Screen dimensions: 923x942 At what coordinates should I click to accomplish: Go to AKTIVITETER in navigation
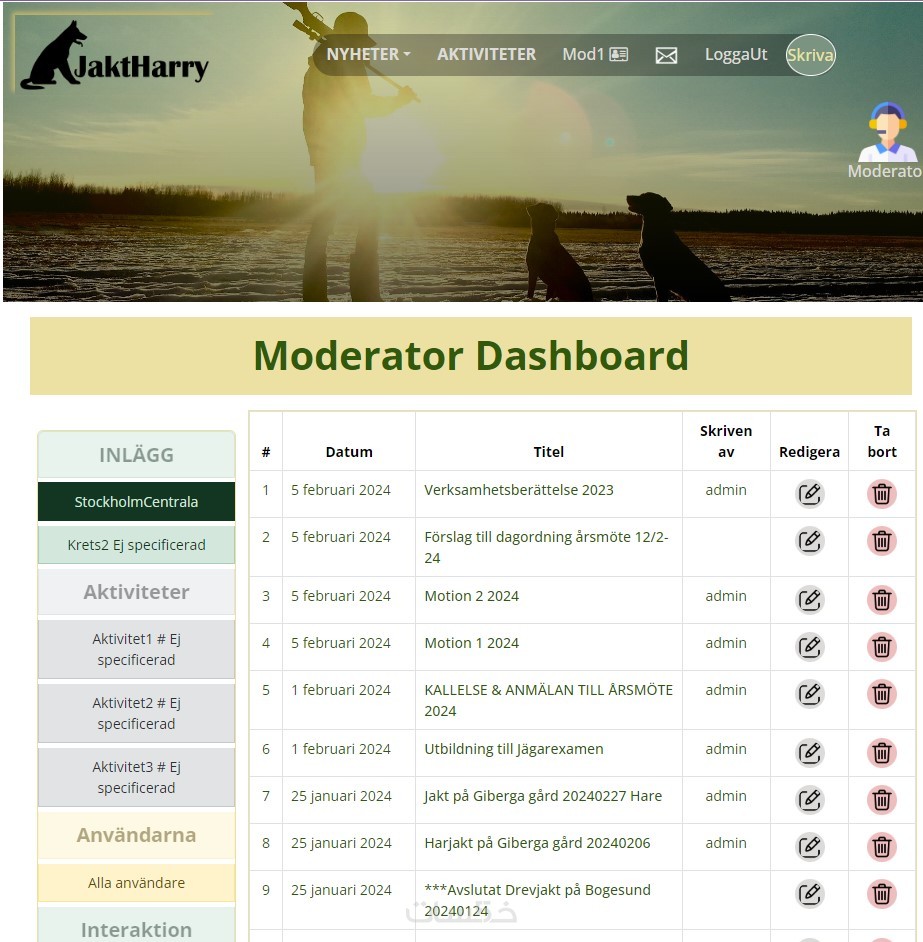[486, 55]
